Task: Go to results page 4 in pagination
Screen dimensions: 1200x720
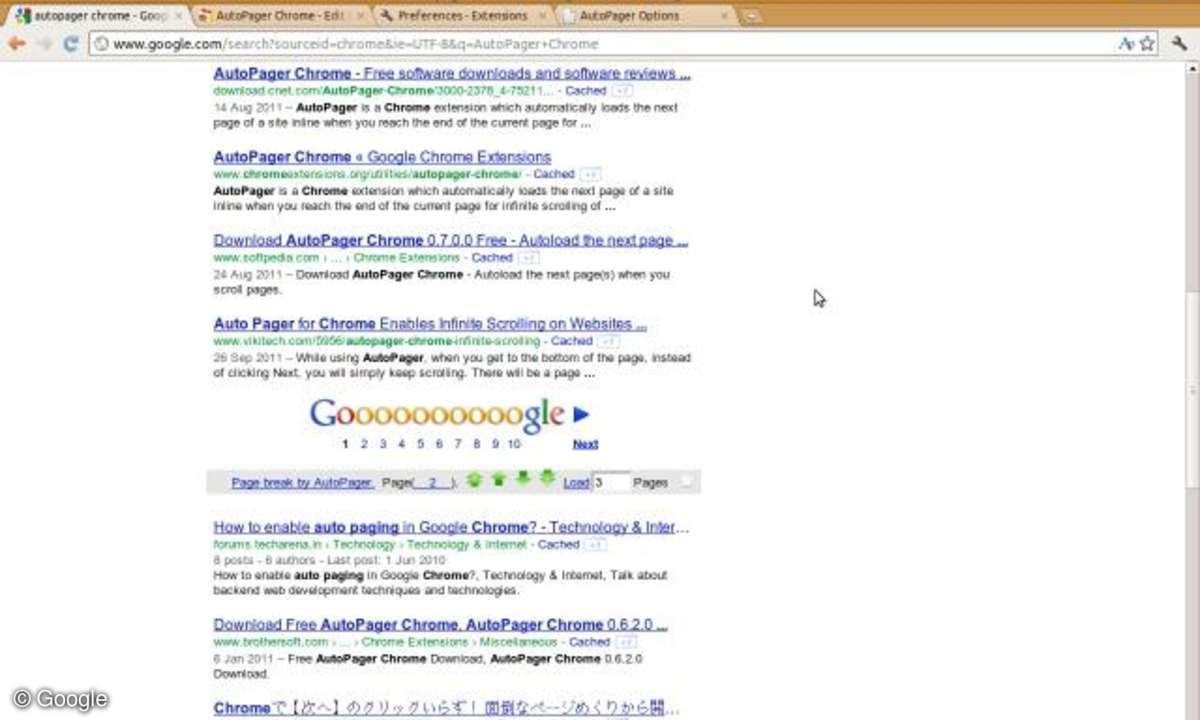Action: point(402,444)
